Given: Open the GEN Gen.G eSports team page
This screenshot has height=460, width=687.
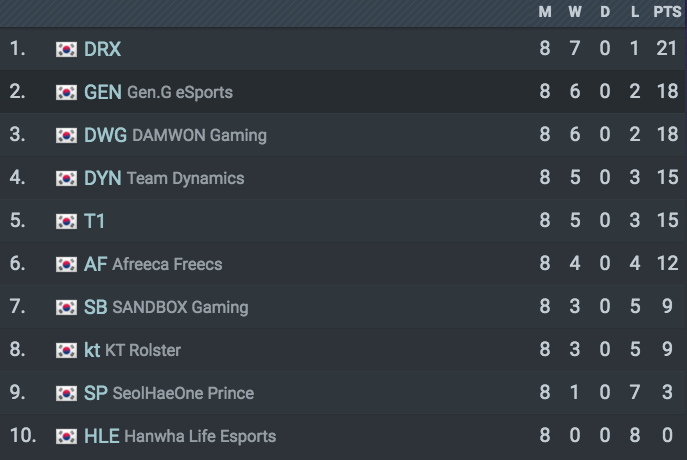Looking at the screenshot, I should tap(158, 92).
